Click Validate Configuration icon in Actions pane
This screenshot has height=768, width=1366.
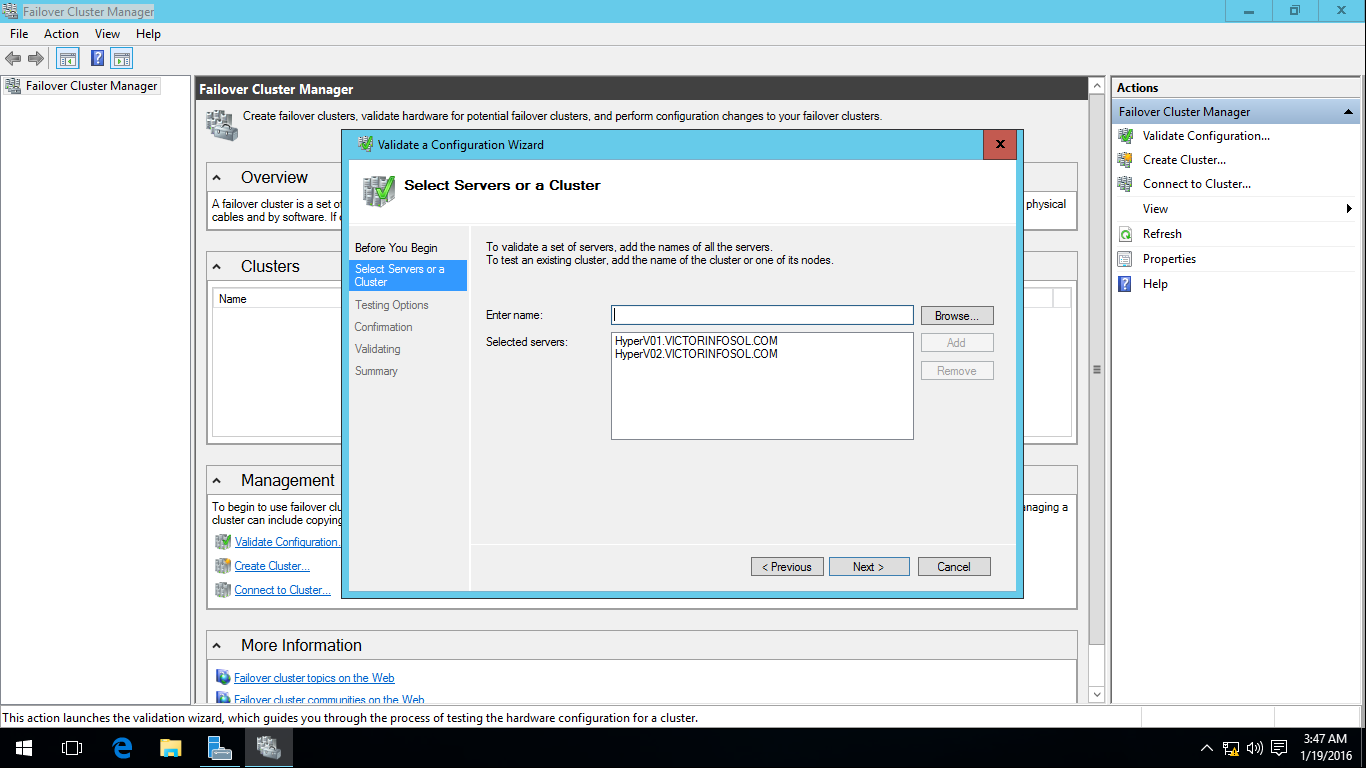point(1125,136)
